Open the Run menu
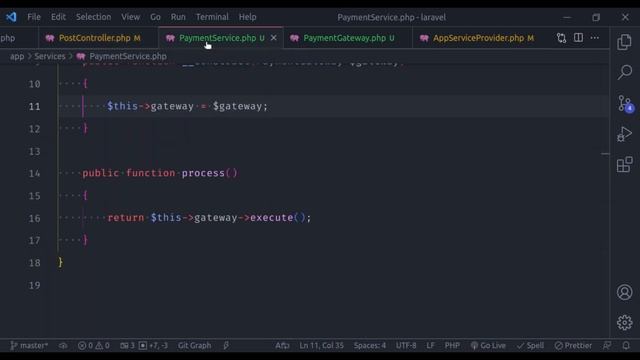Viewport: 640px width, 360px height. point(178,17)
